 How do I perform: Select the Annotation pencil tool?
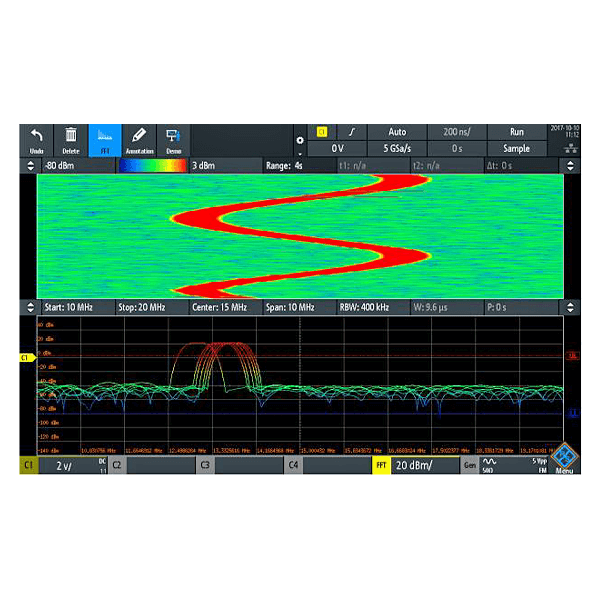pos(139,139)
